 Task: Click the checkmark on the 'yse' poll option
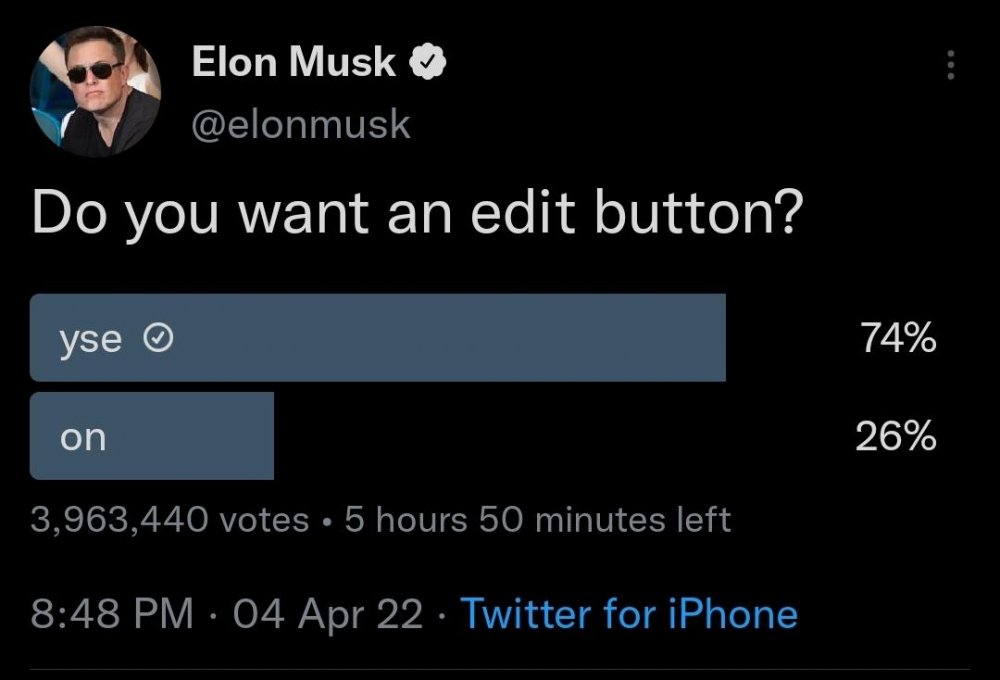click(x=158, y=337)
